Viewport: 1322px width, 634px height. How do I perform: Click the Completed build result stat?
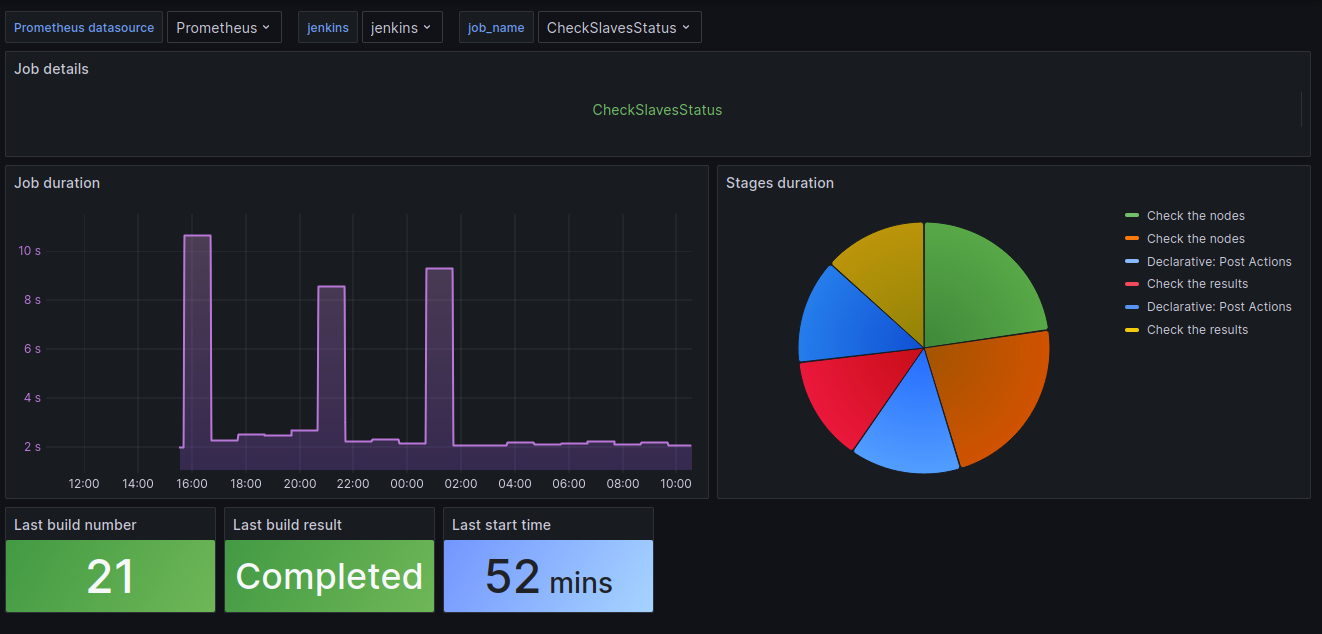329,576
